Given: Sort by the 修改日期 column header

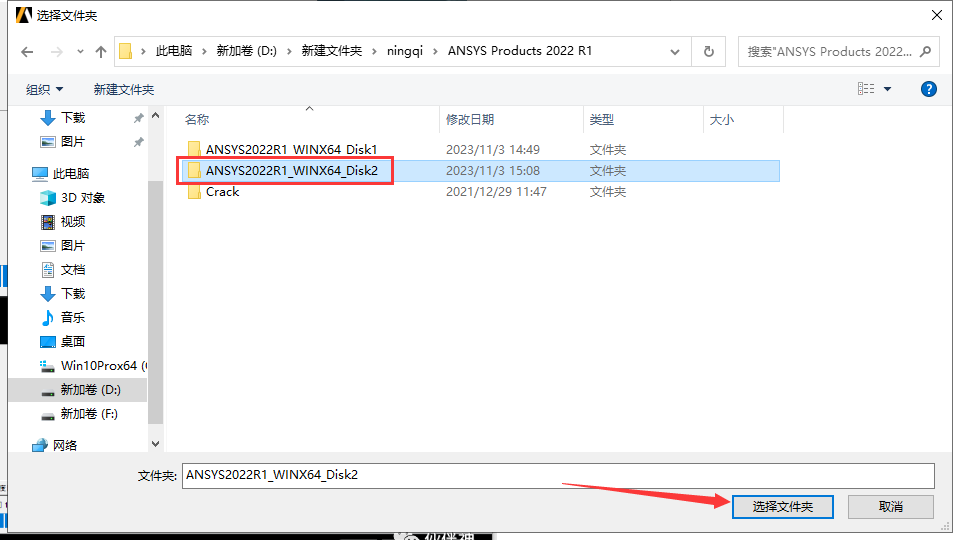Looking at the screenshot, I should pyautogui.click(x=470, y=119).
